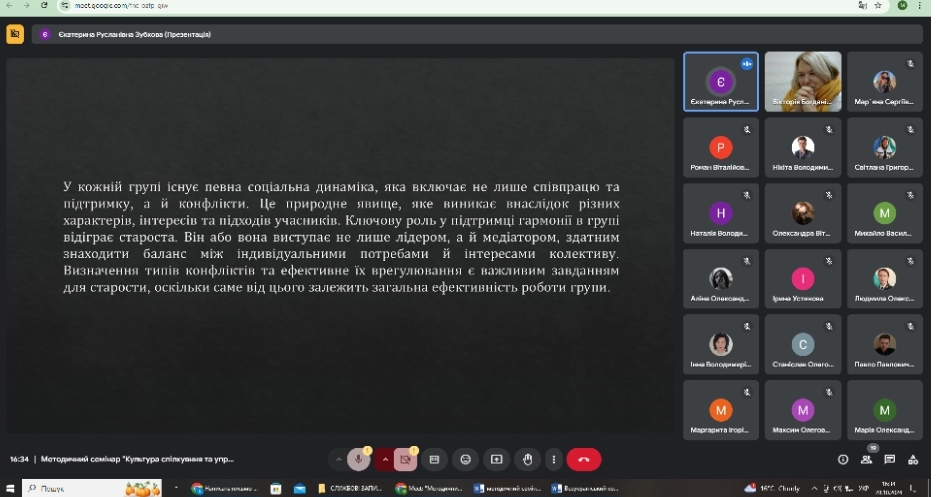Image resolution: width=937 pixels, height=497 pixels.
Task: Click Вікторія participant video thumbnail
Action: 802,82
